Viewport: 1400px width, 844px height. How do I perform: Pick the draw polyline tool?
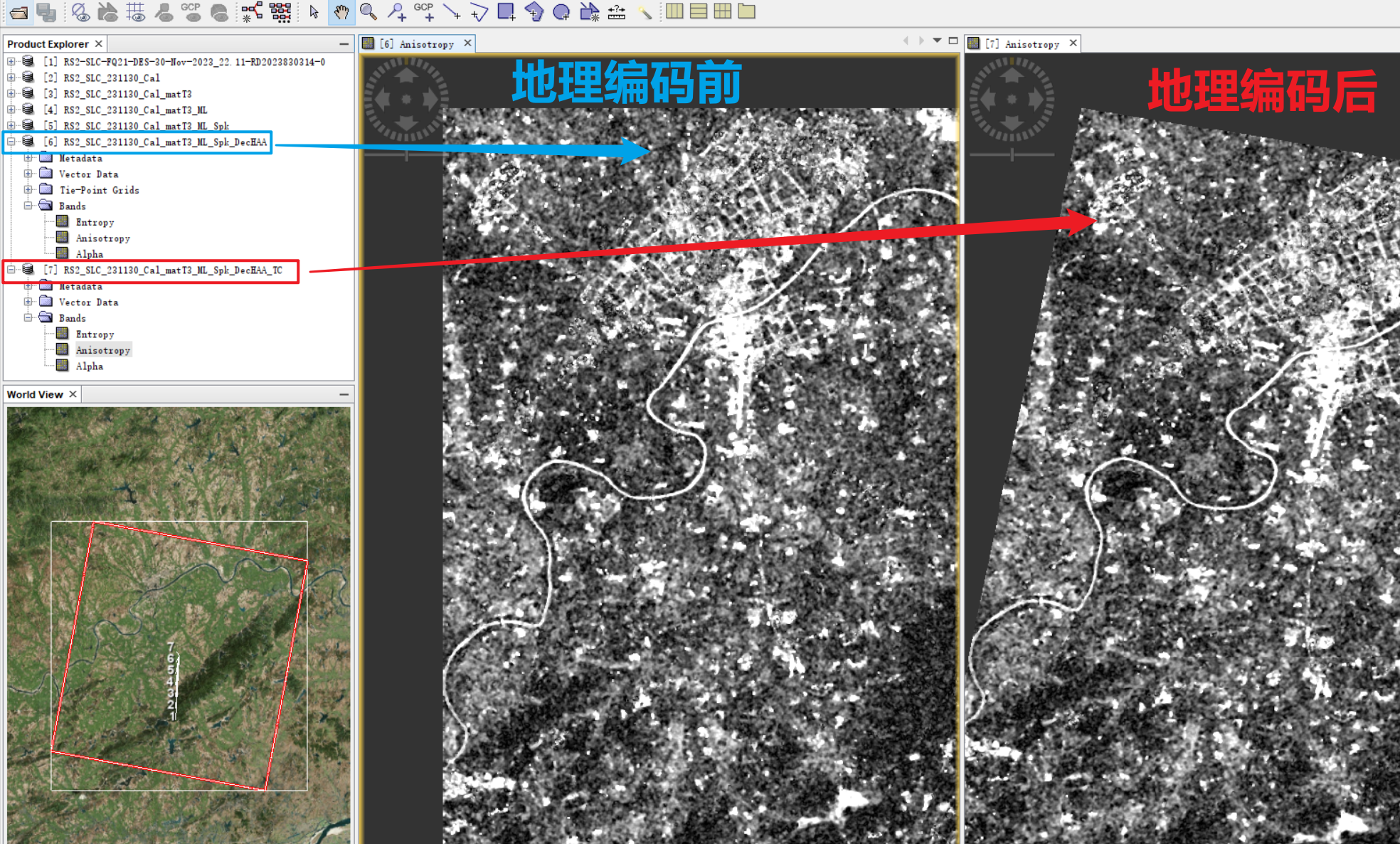479,11
